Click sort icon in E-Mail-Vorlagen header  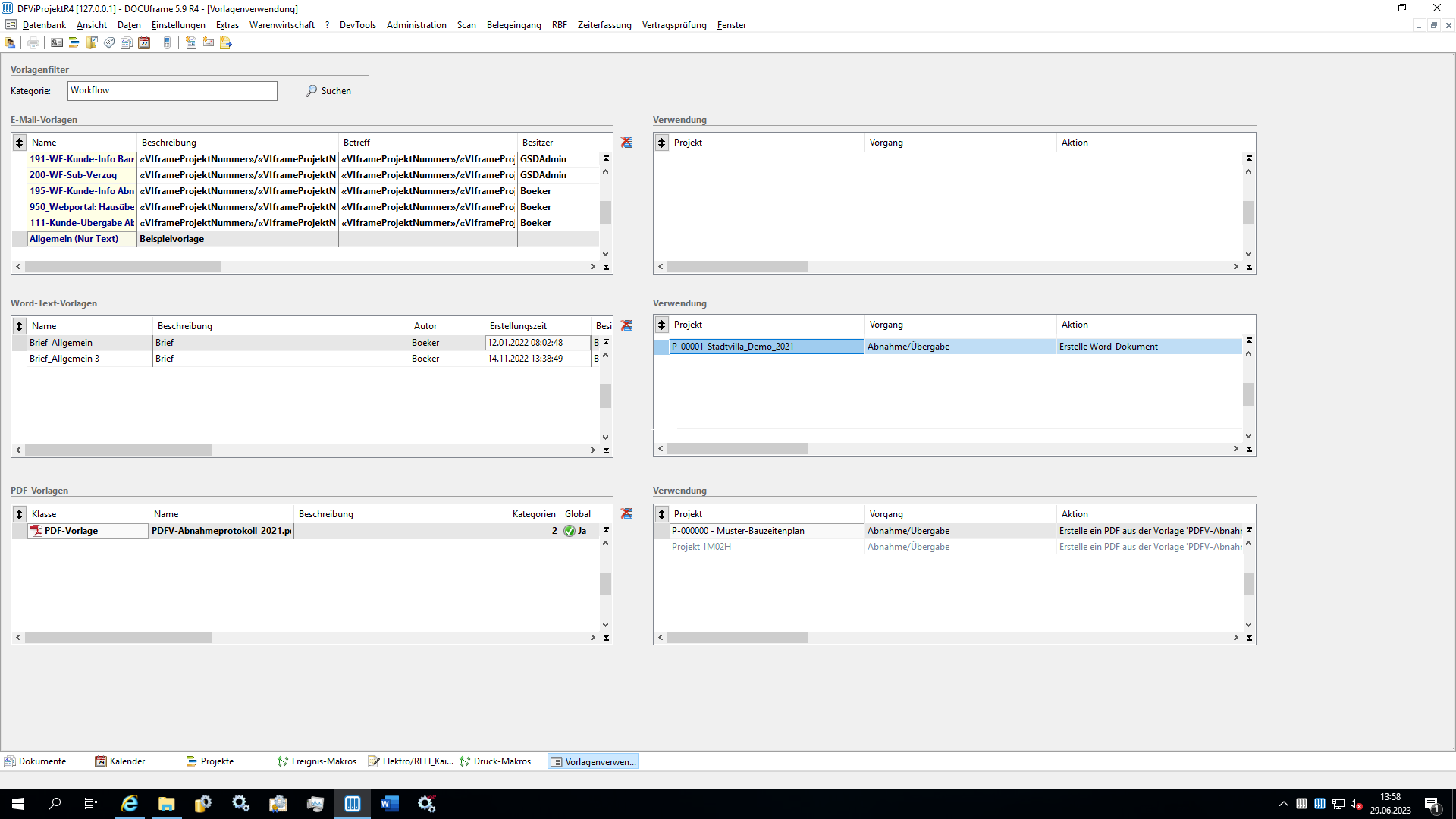click(20, 143)
